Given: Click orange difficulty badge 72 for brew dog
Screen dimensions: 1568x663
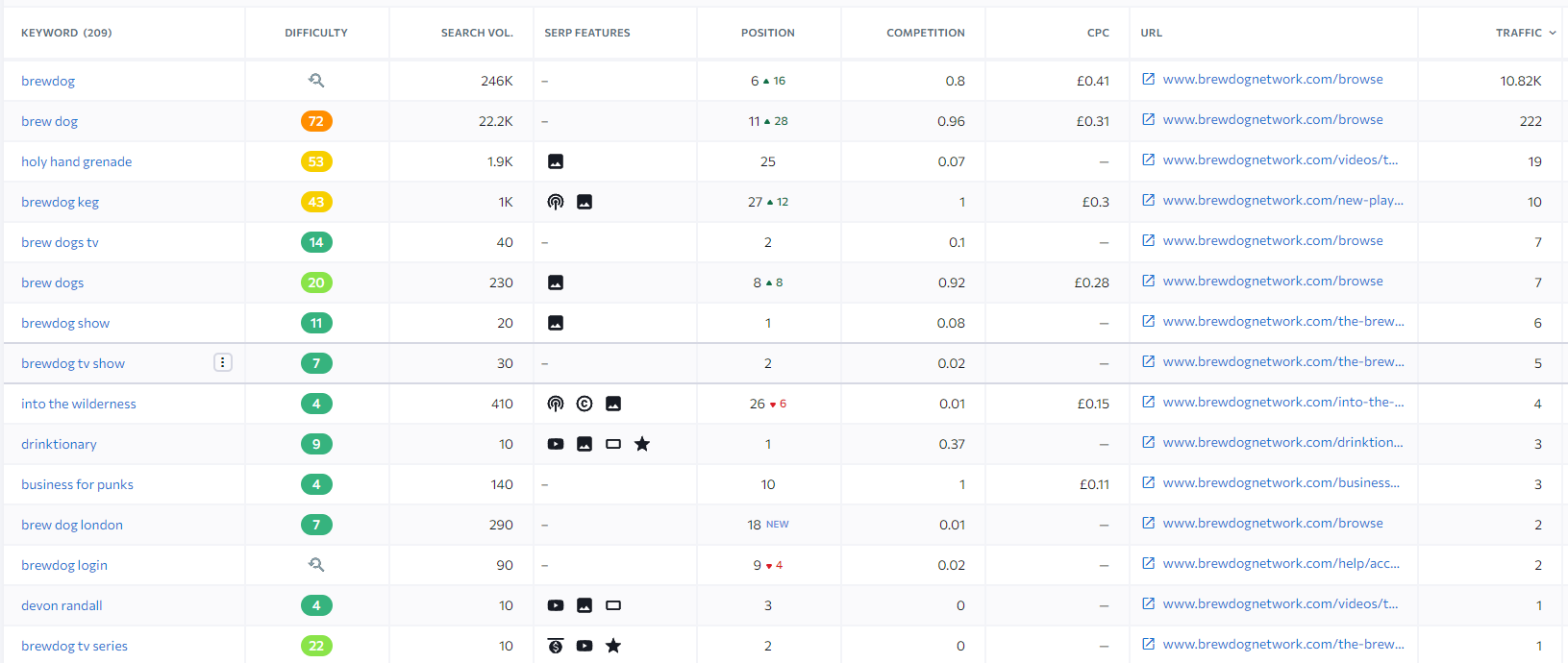Looking at the screenshot, I should tap(316, 121).
